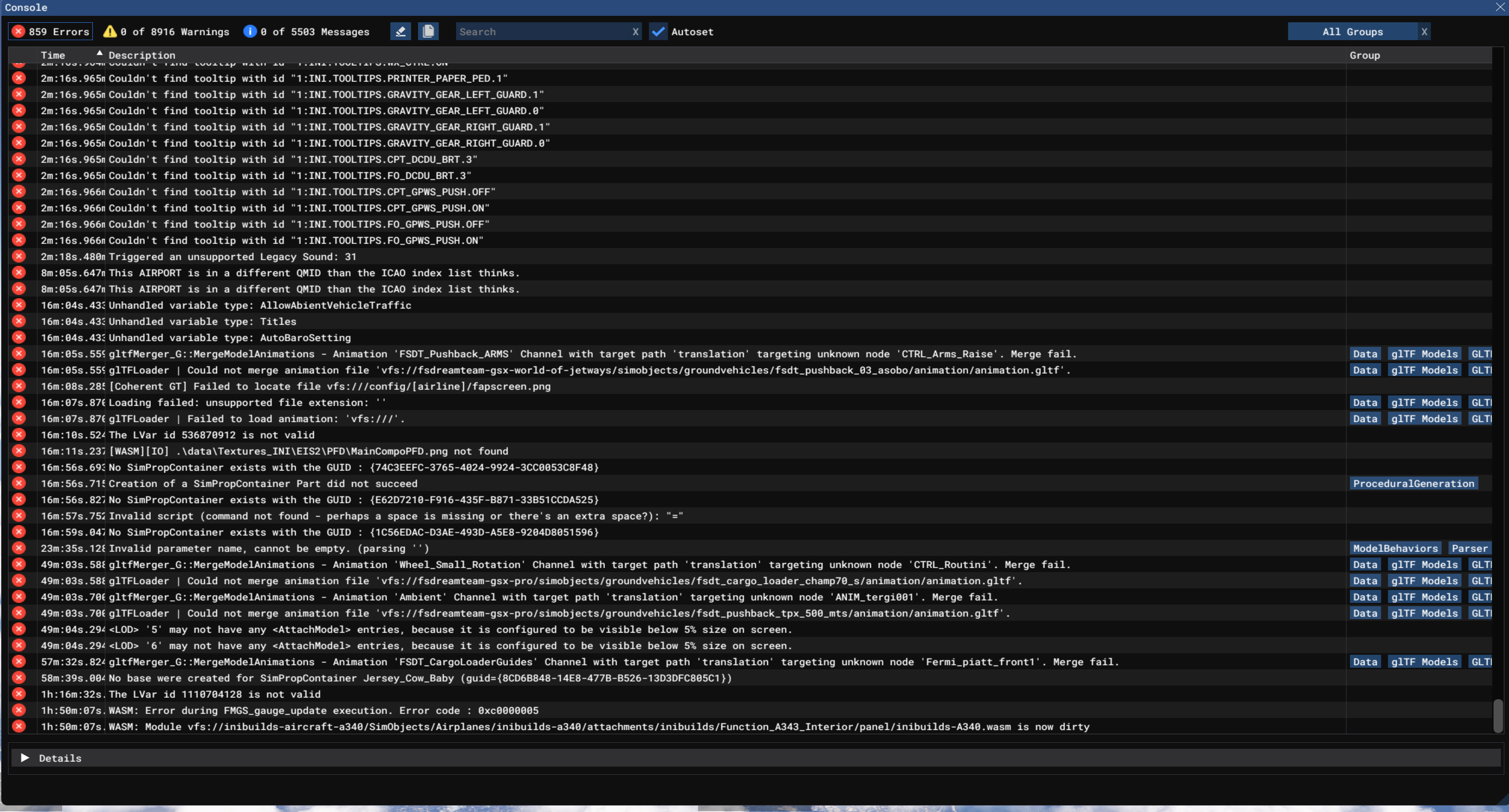
Task: Toggle the Messages filter
Action: (307, 32)
